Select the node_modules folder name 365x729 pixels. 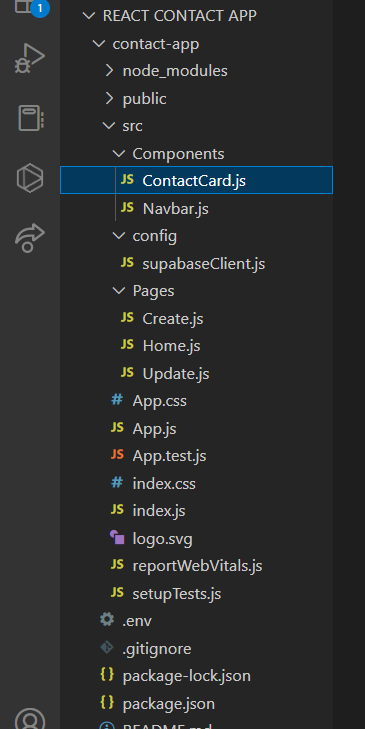click(175, 71)
